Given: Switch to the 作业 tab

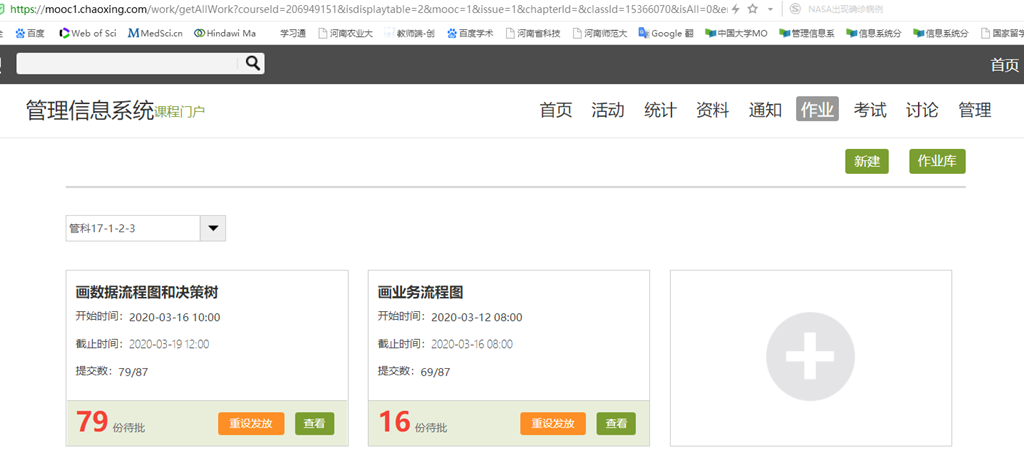Looking at the screenshot, I should [x=817, y=110].
